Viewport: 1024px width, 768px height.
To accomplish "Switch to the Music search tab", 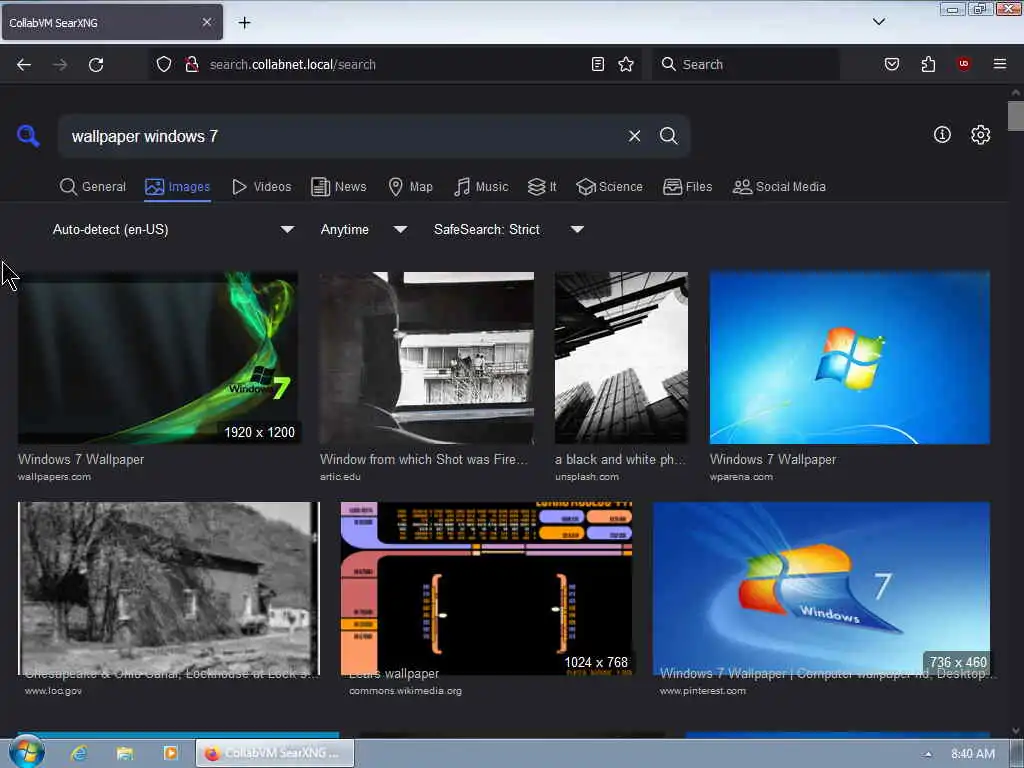I will point(481,187).
